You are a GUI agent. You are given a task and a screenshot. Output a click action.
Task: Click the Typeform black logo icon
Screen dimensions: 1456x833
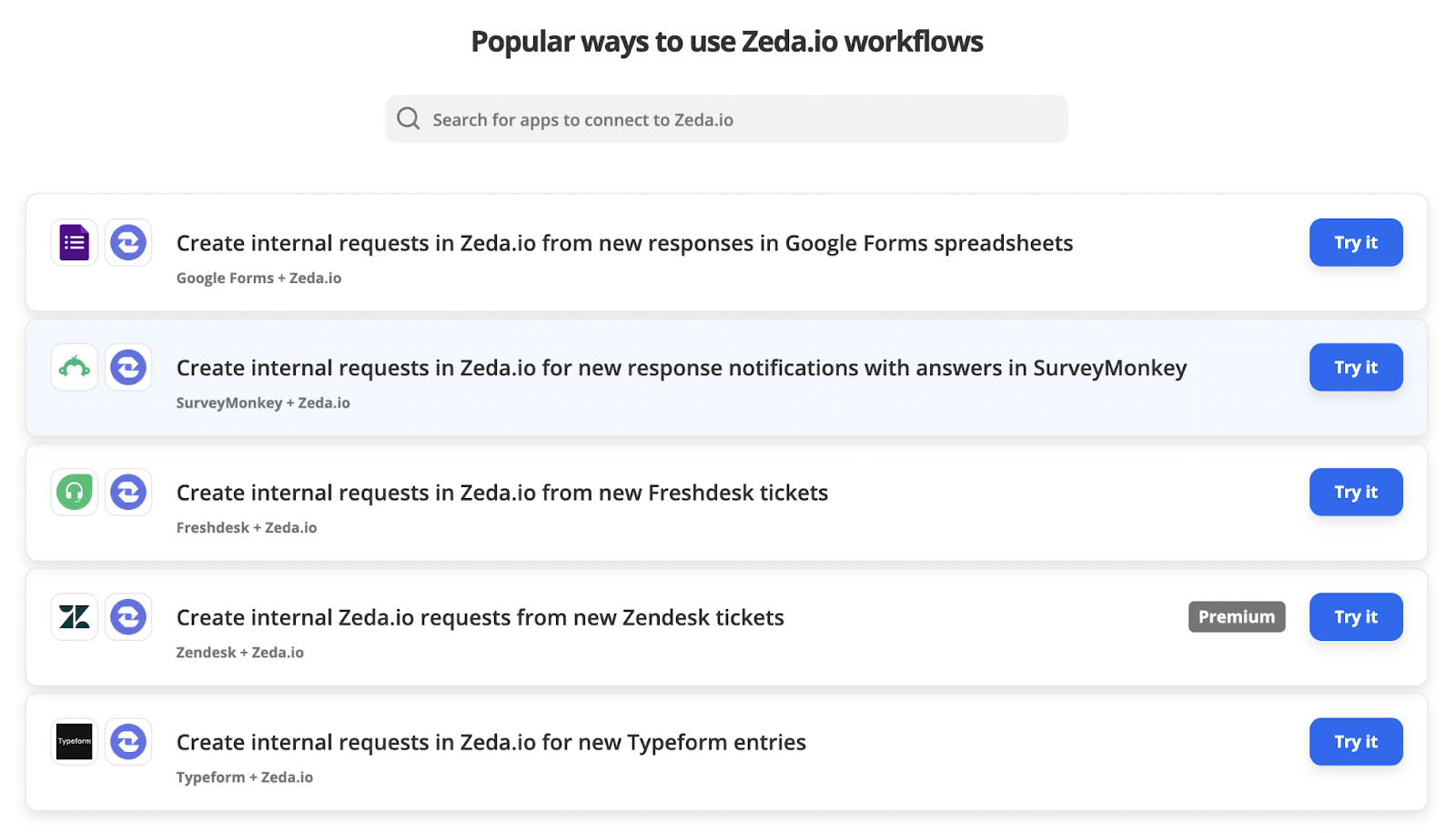point(75,742)
